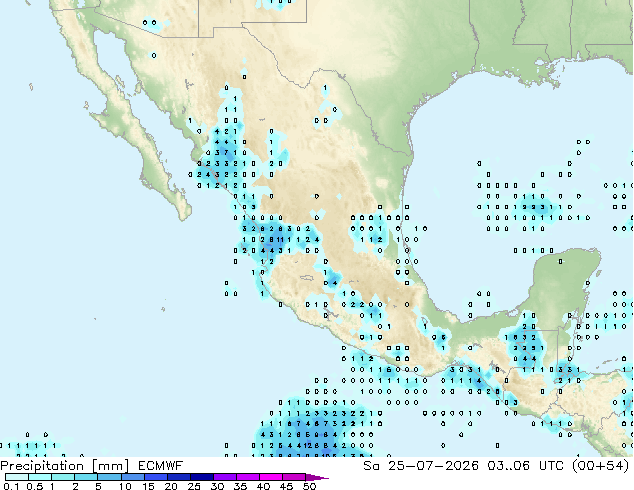
Task: Select the legend swatch between 45 and 50
Action: [x=294, y=477]
